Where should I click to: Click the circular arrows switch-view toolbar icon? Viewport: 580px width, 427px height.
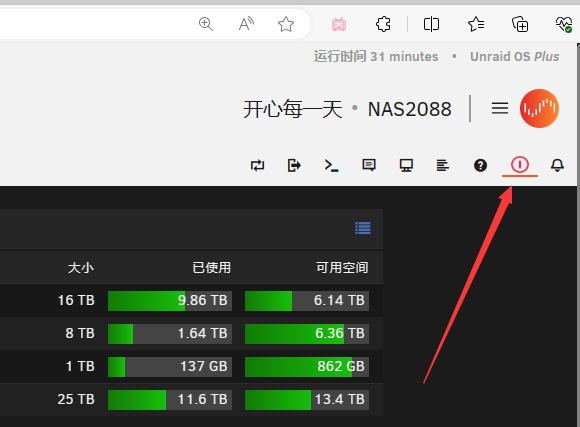click(x=257, y=165)
